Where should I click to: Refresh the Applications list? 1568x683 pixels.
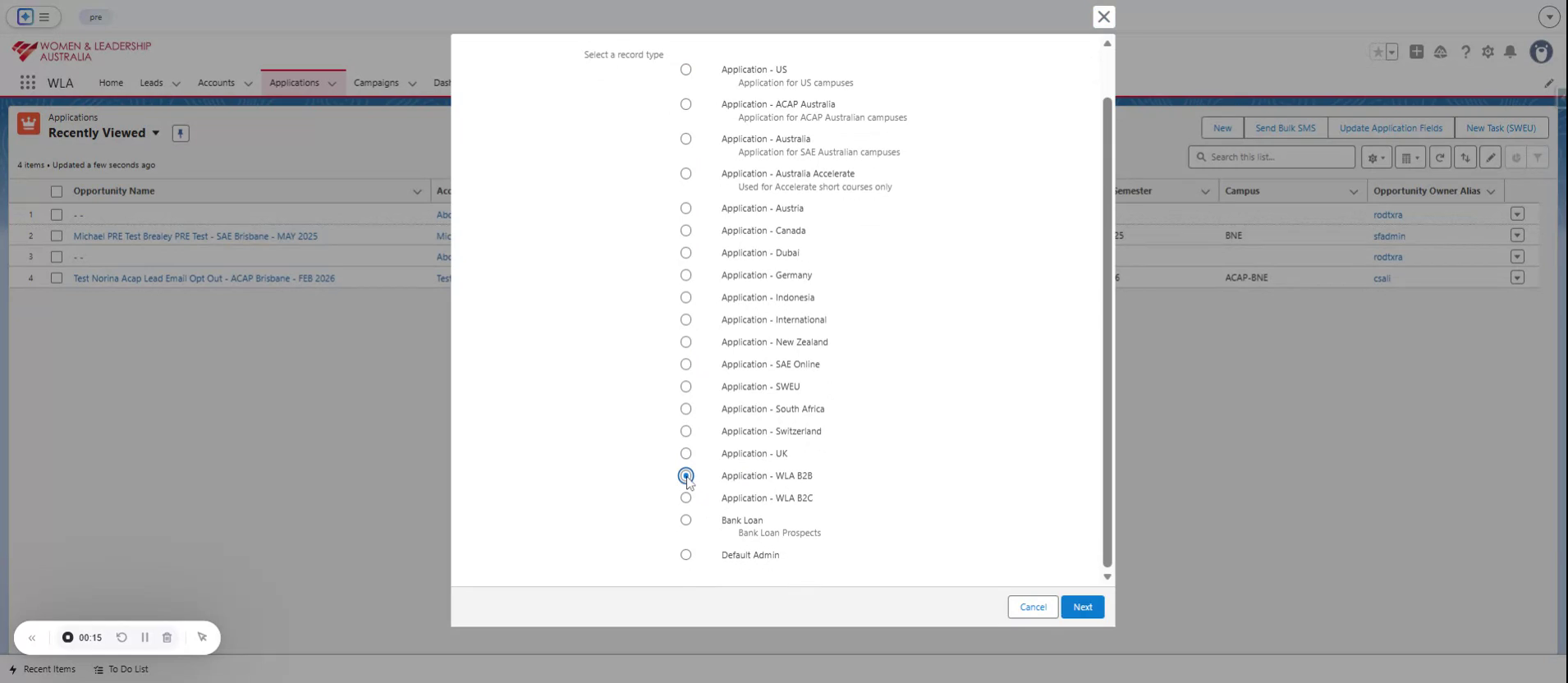[1440, 157]
